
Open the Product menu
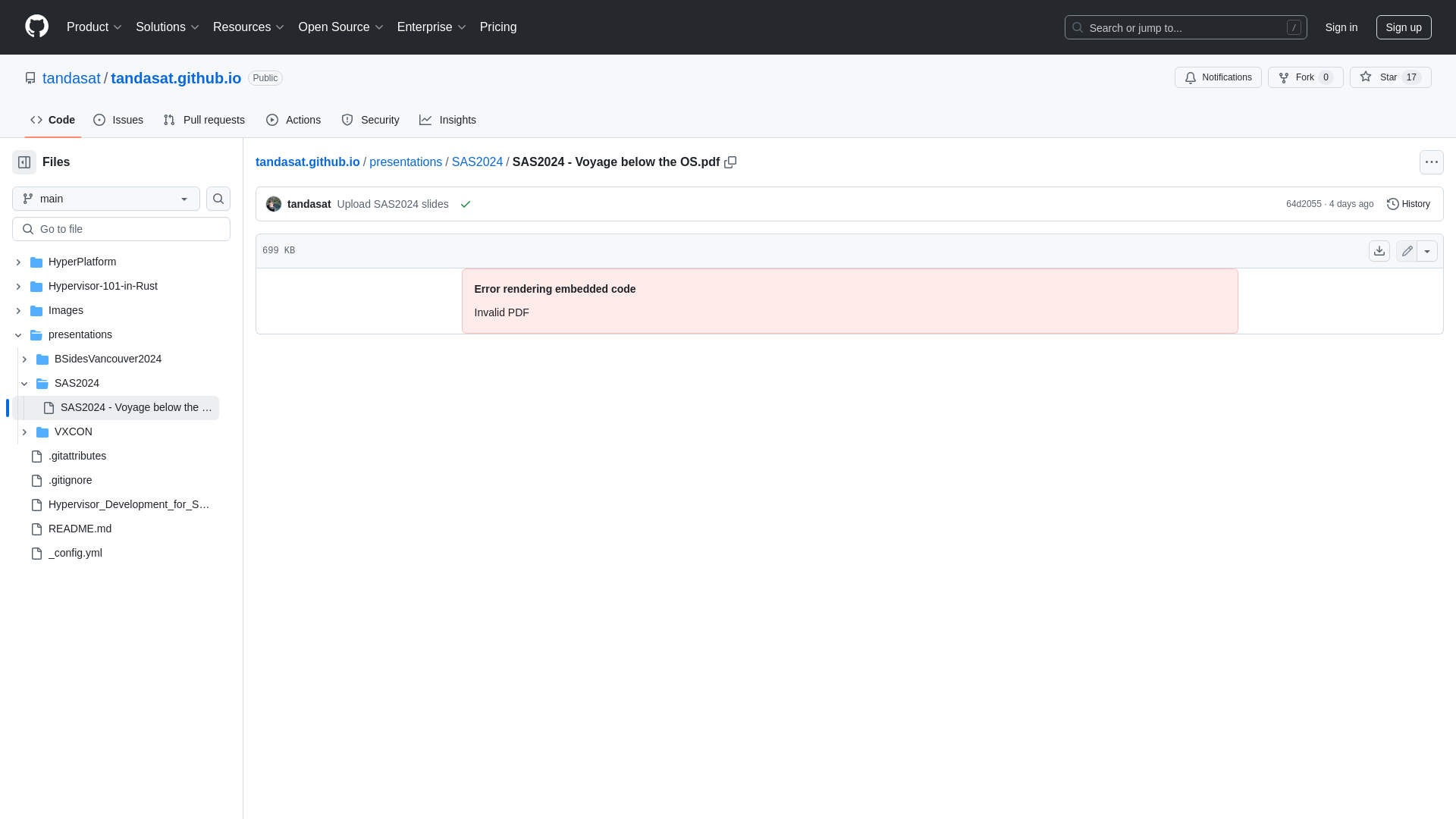click(94, 27)
